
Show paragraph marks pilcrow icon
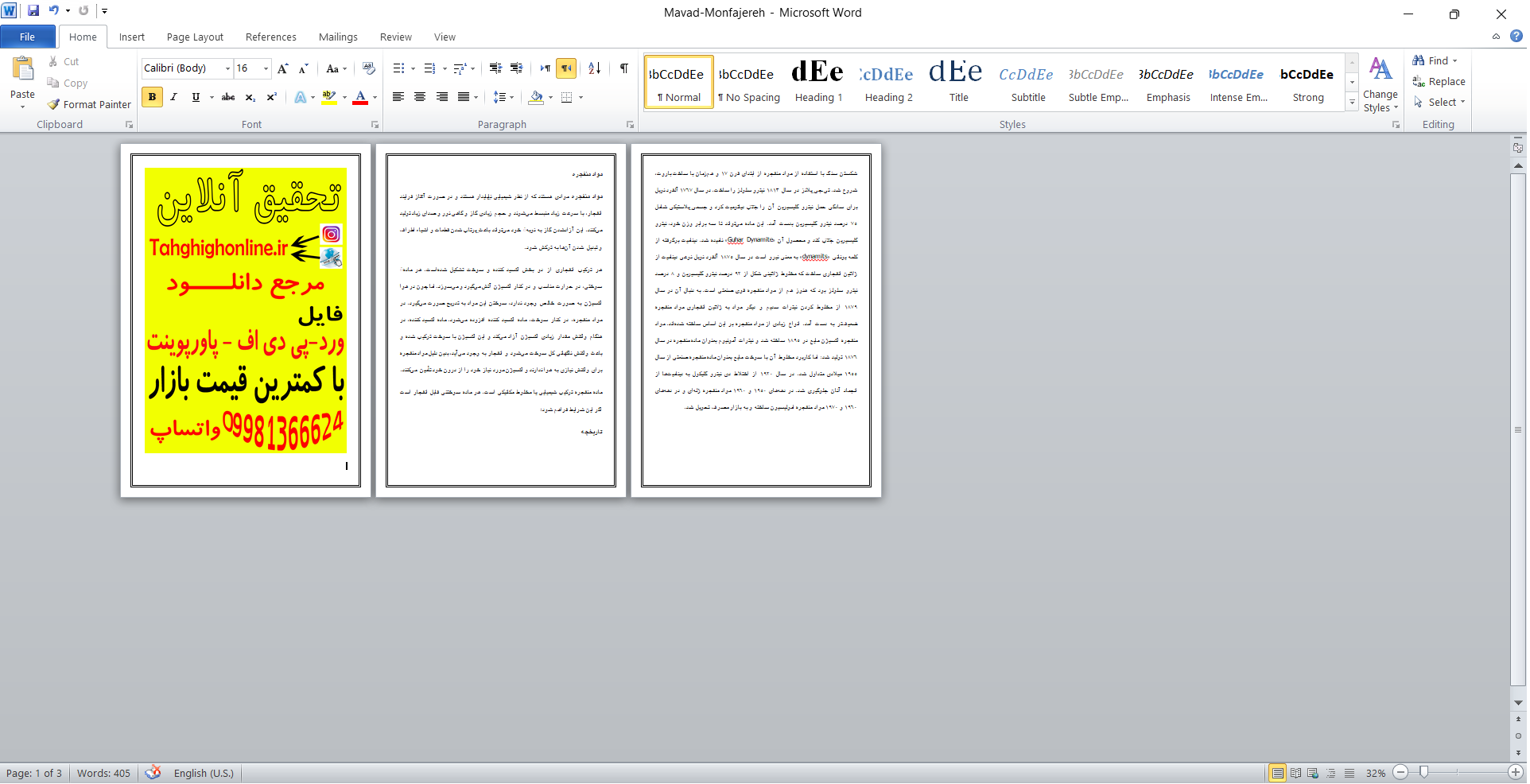click(624, 68)
